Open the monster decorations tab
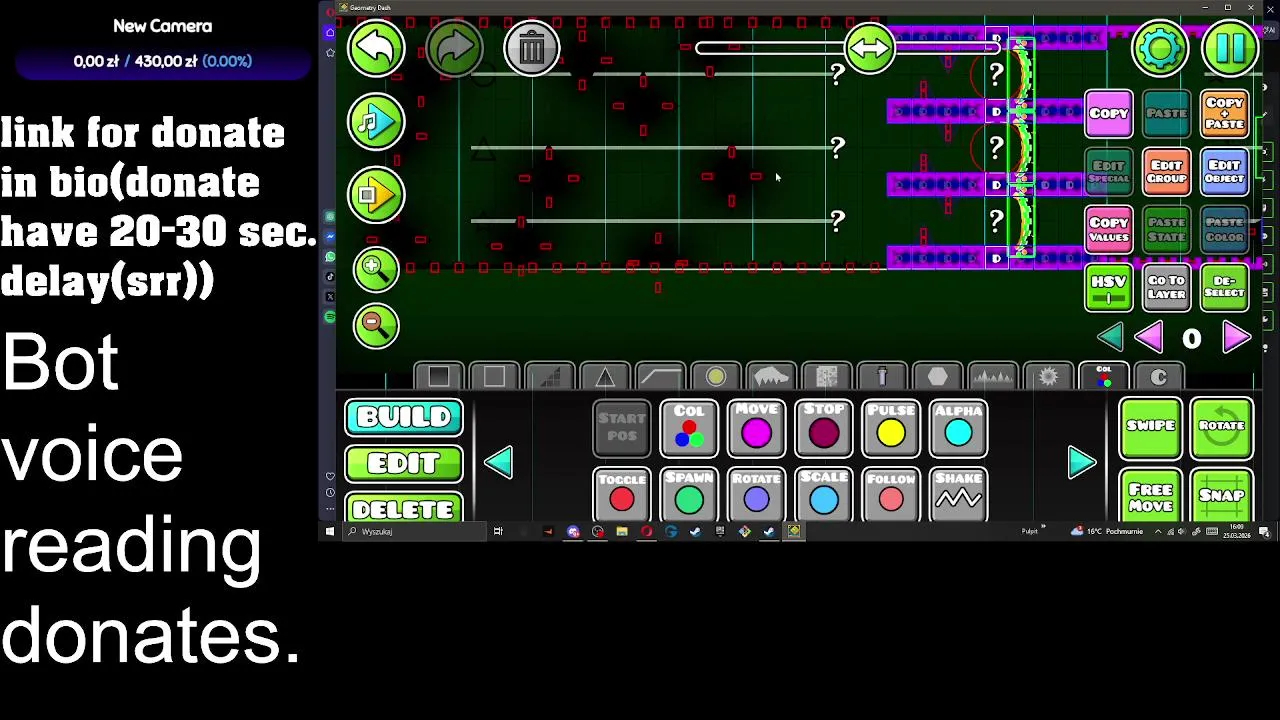Screen dimensions: 1280x720 pyautogui.click(x=771, y=376)
